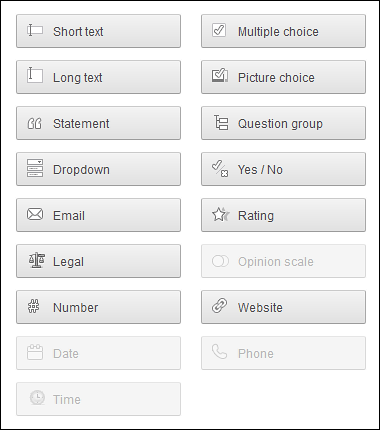
Task: Click the Statement quotation marks icon
Action: tap(34, 124)
